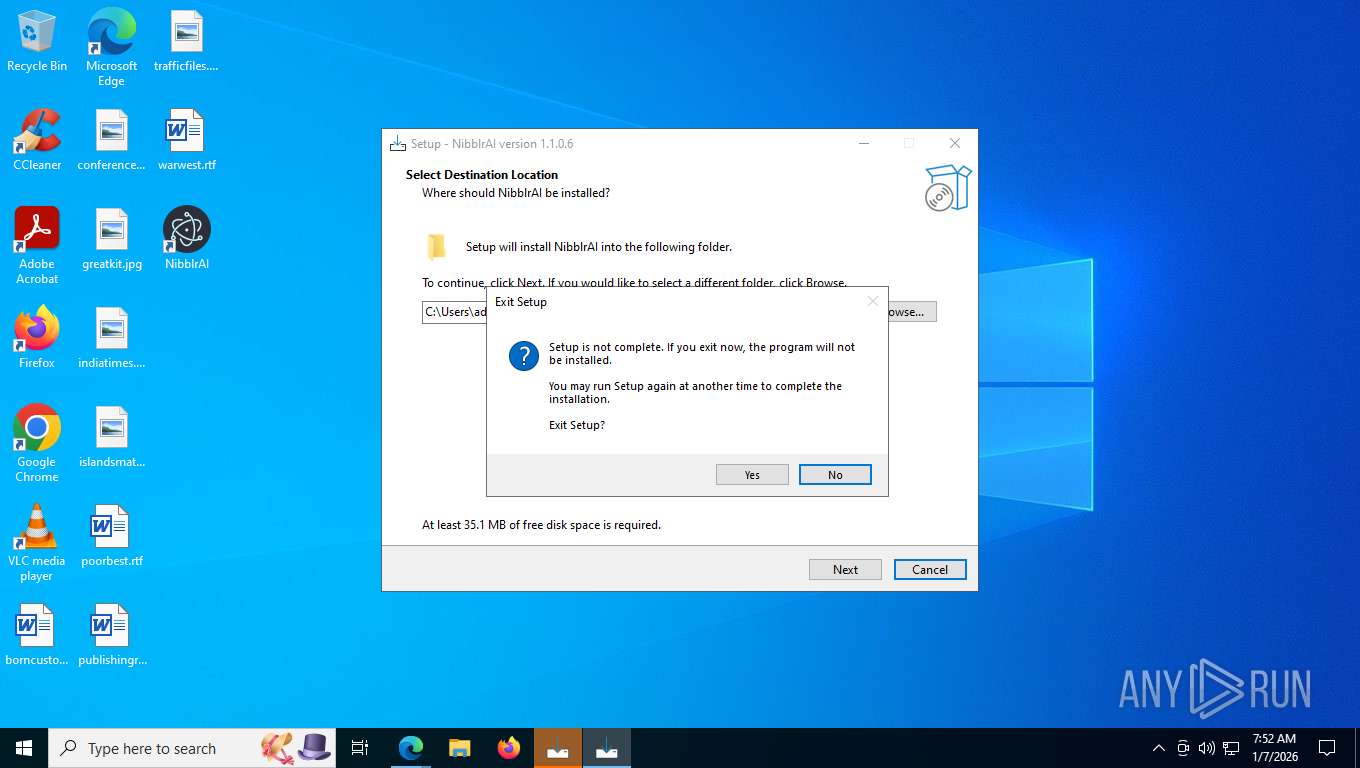The image size is (1360, 768).
Task: Click the Meet Now tray icon
Action: coord(1183,748)
